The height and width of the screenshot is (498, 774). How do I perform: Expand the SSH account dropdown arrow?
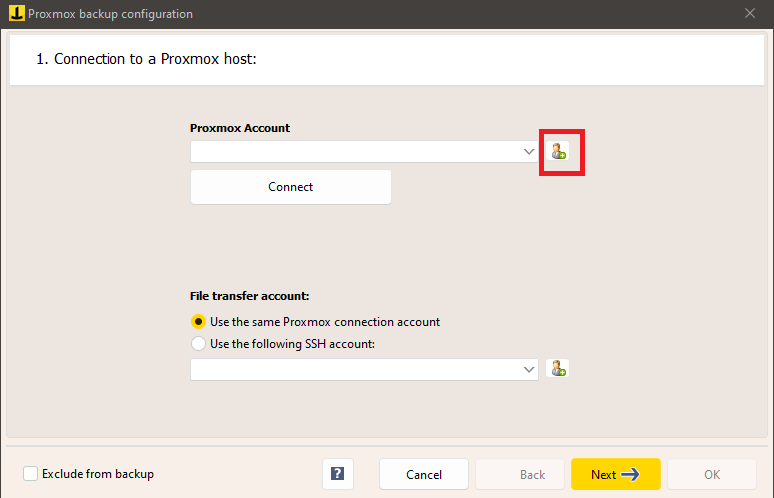[529, 370]
